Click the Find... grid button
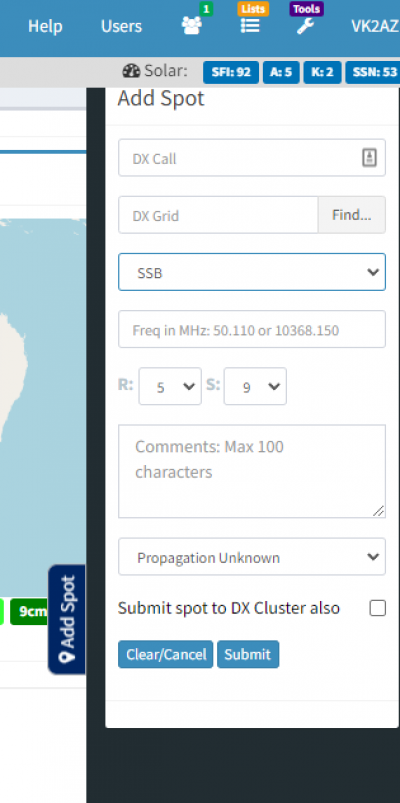This screenshot has height=803, width=400. tap(351, 215)
